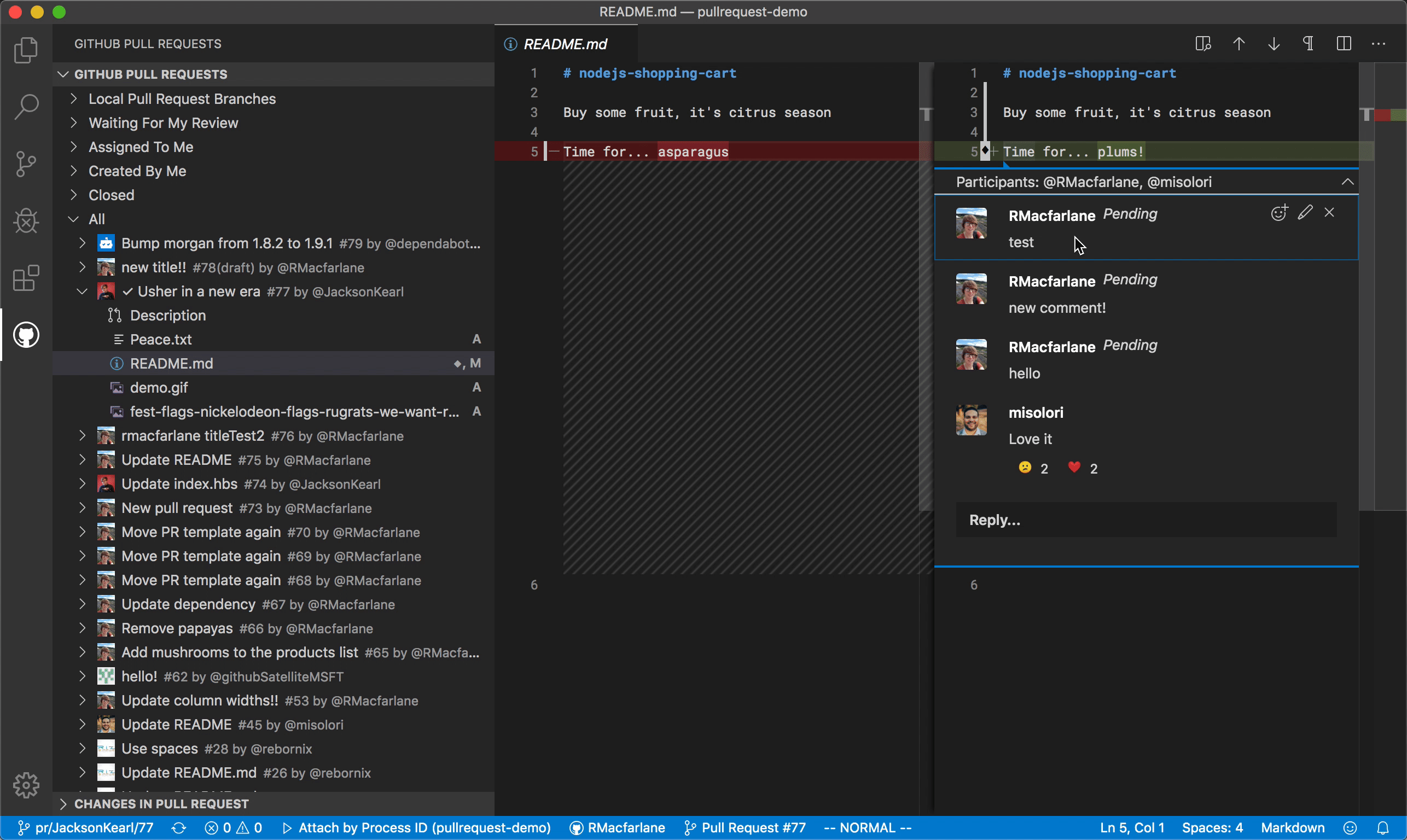This screenshot has height=840, width=1407.
Task: Expand Created By Me
Action: coord(274,171)
